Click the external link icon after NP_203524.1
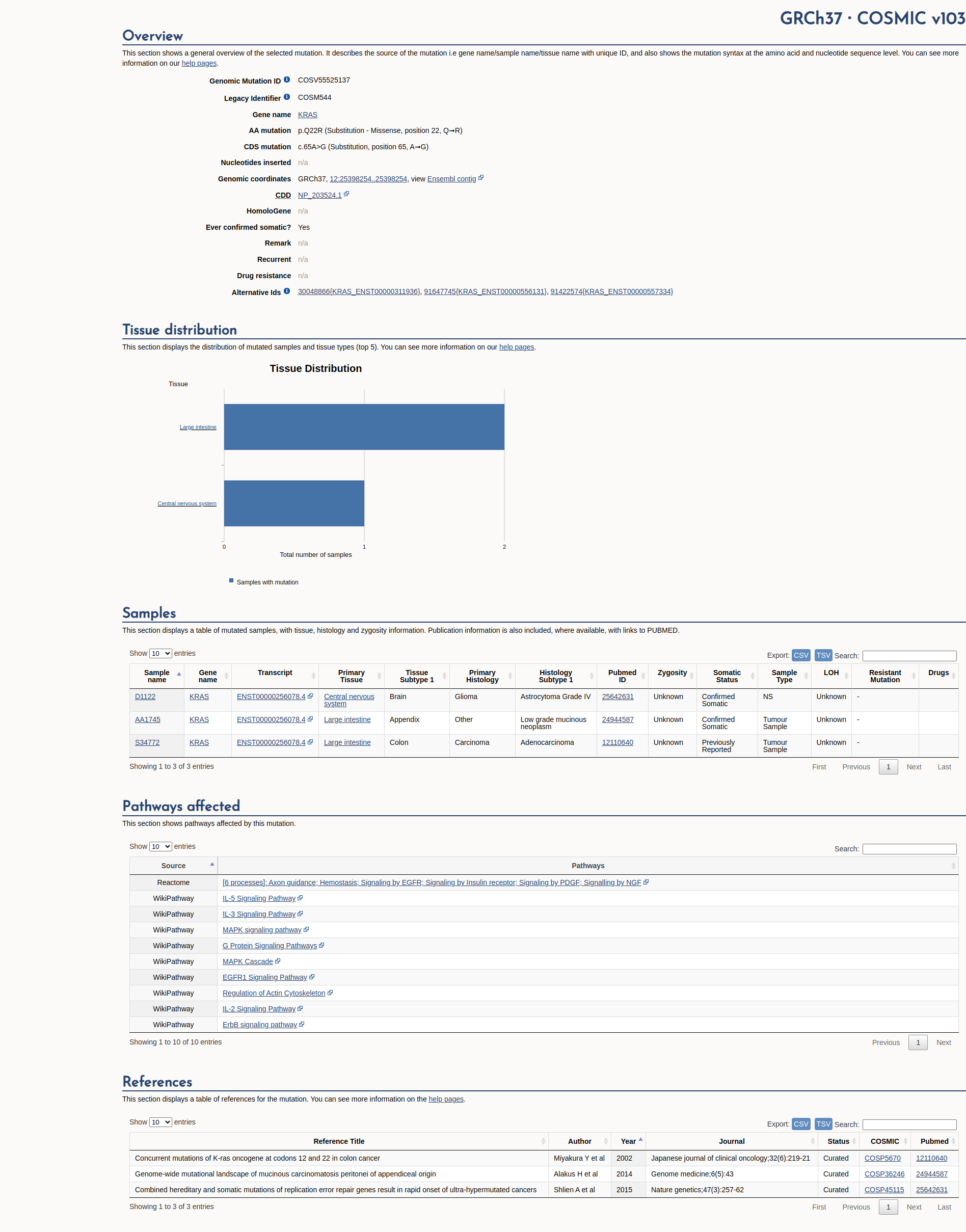The width and height of the screenshot is (966, 1232). [346, 194]
